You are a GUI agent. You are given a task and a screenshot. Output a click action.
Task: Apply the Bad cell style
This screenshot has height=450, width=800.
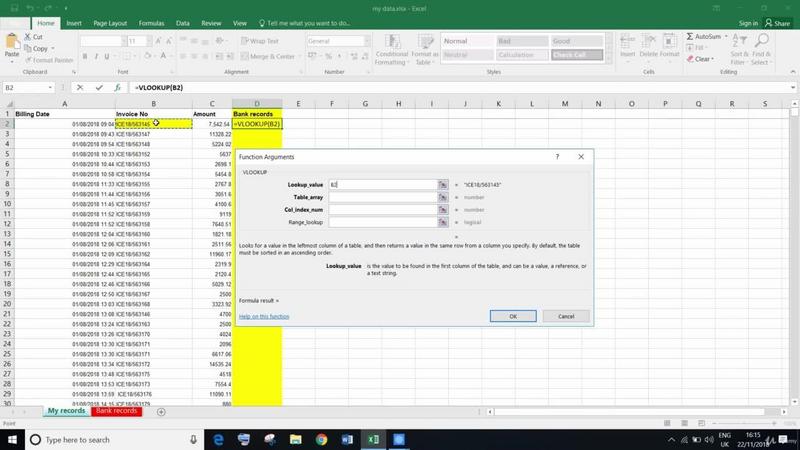(522, 41)
